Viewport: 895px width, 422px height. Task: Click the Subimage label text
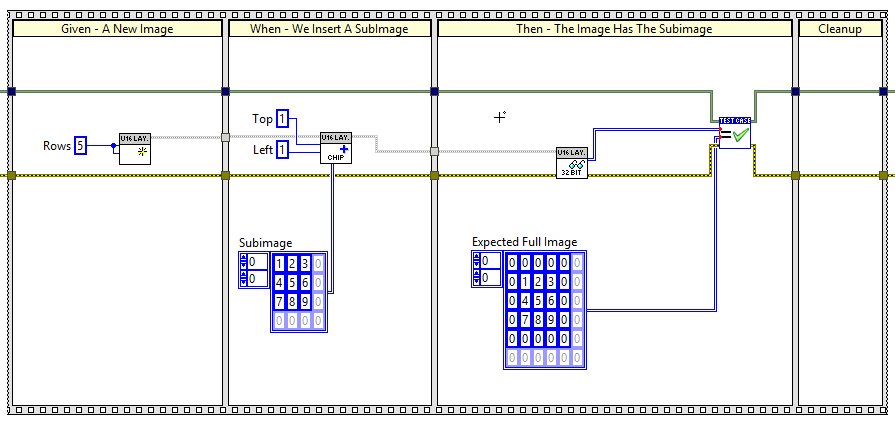tap(266, 243)
